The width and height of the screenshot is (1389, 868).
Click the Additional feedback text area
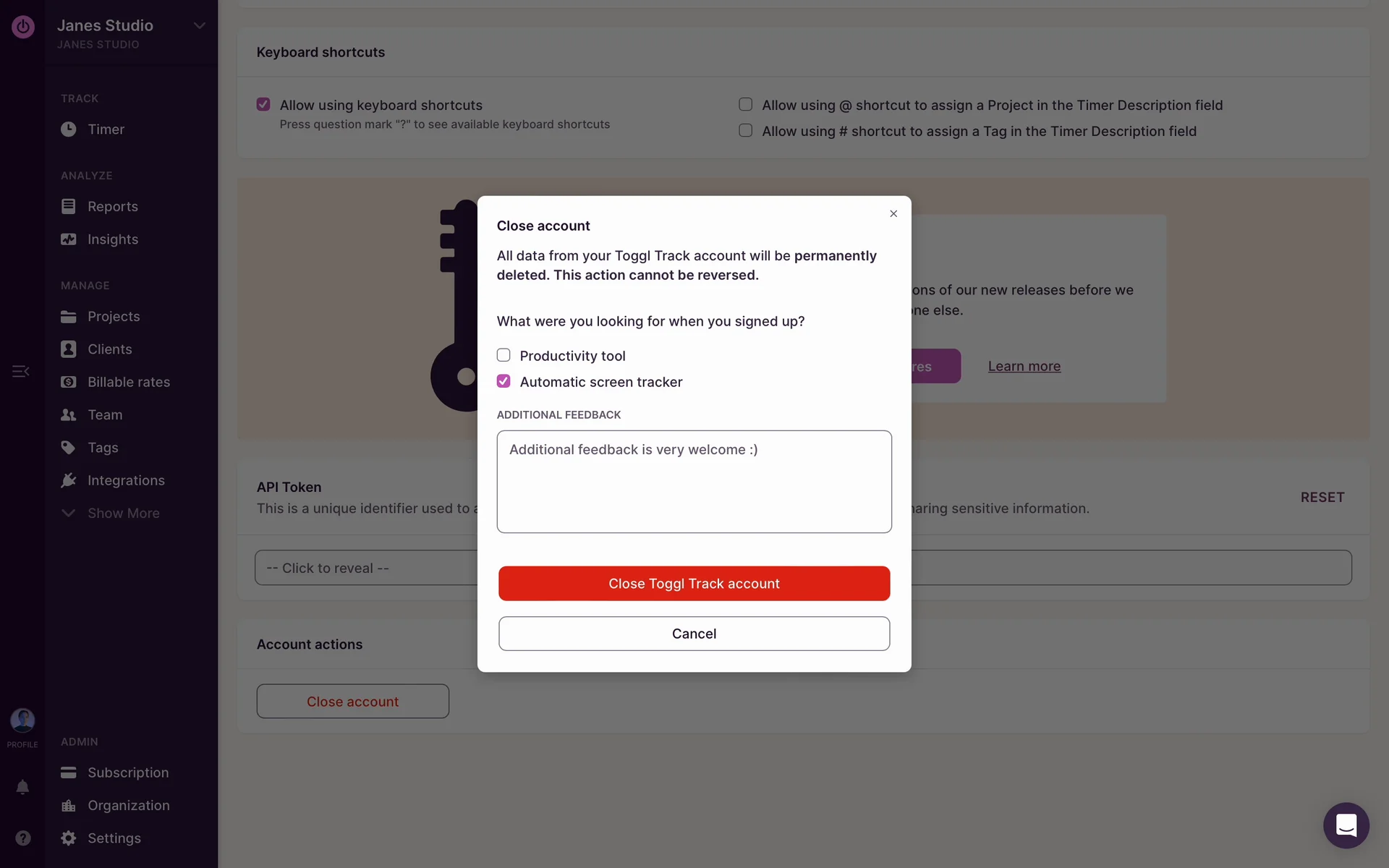click(694, 482)
